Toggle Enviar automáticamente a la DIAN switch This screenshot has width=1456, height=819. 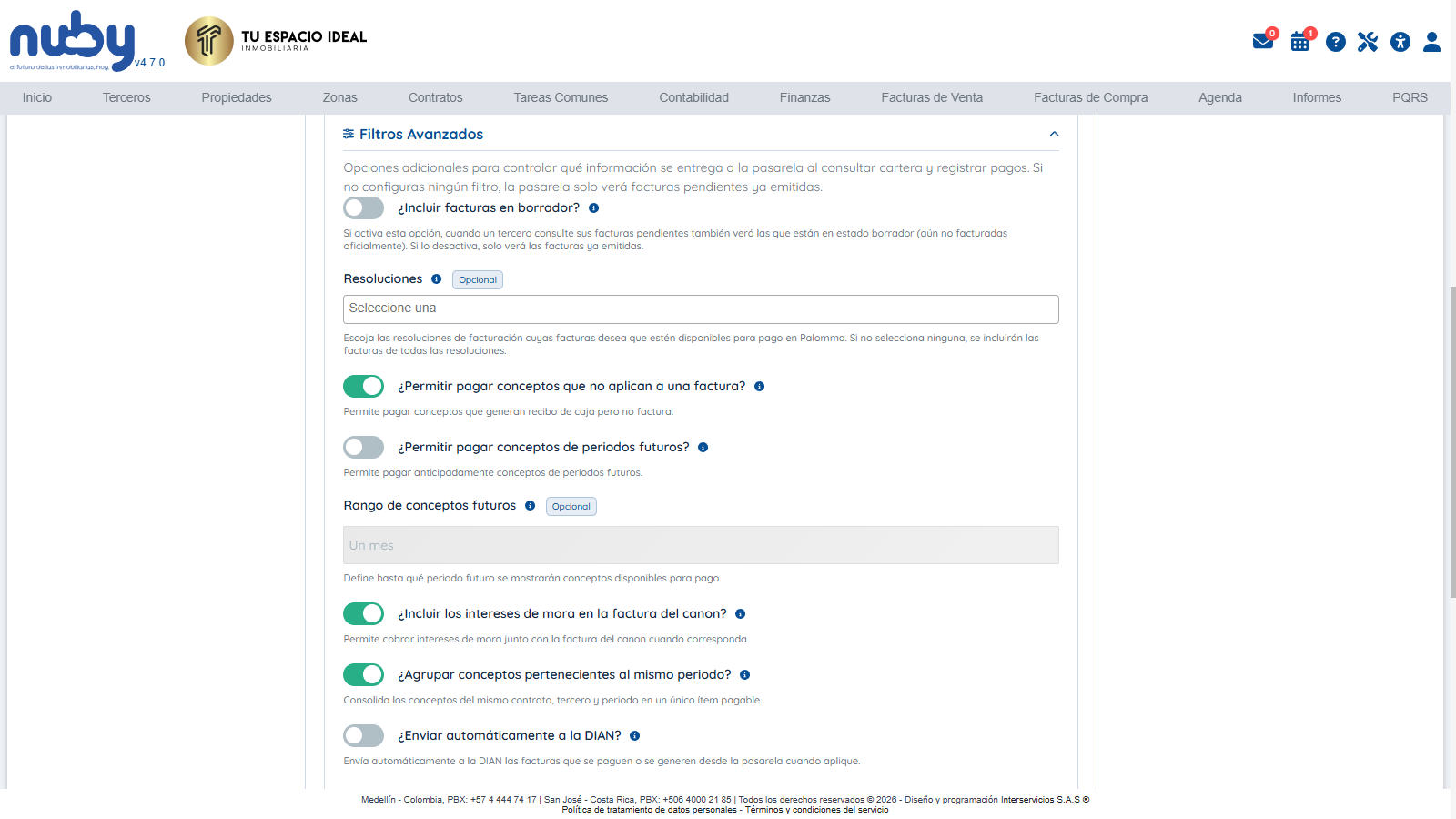click(x=363, y=736)
